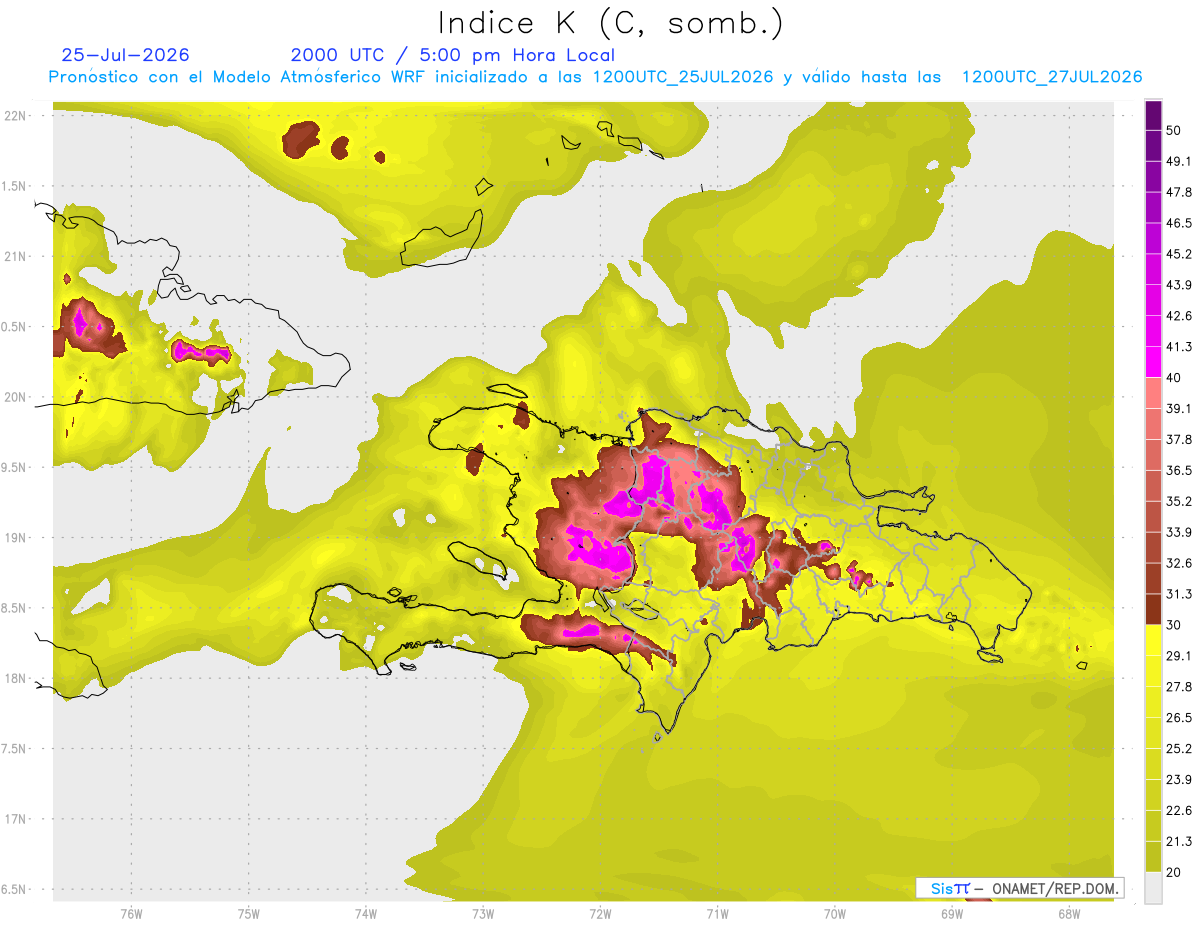Click the '73W' longitude axis label

click(483, 913)
